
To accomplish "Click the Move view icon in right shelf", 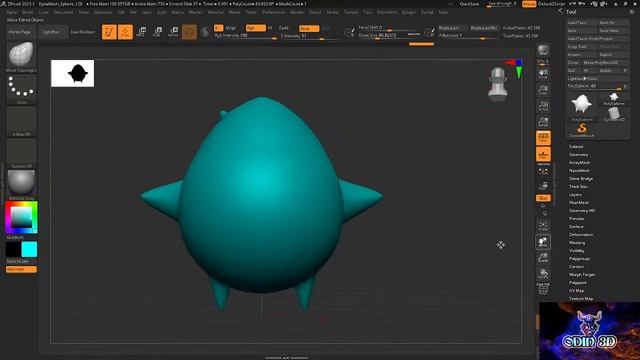I will (543, 242).
